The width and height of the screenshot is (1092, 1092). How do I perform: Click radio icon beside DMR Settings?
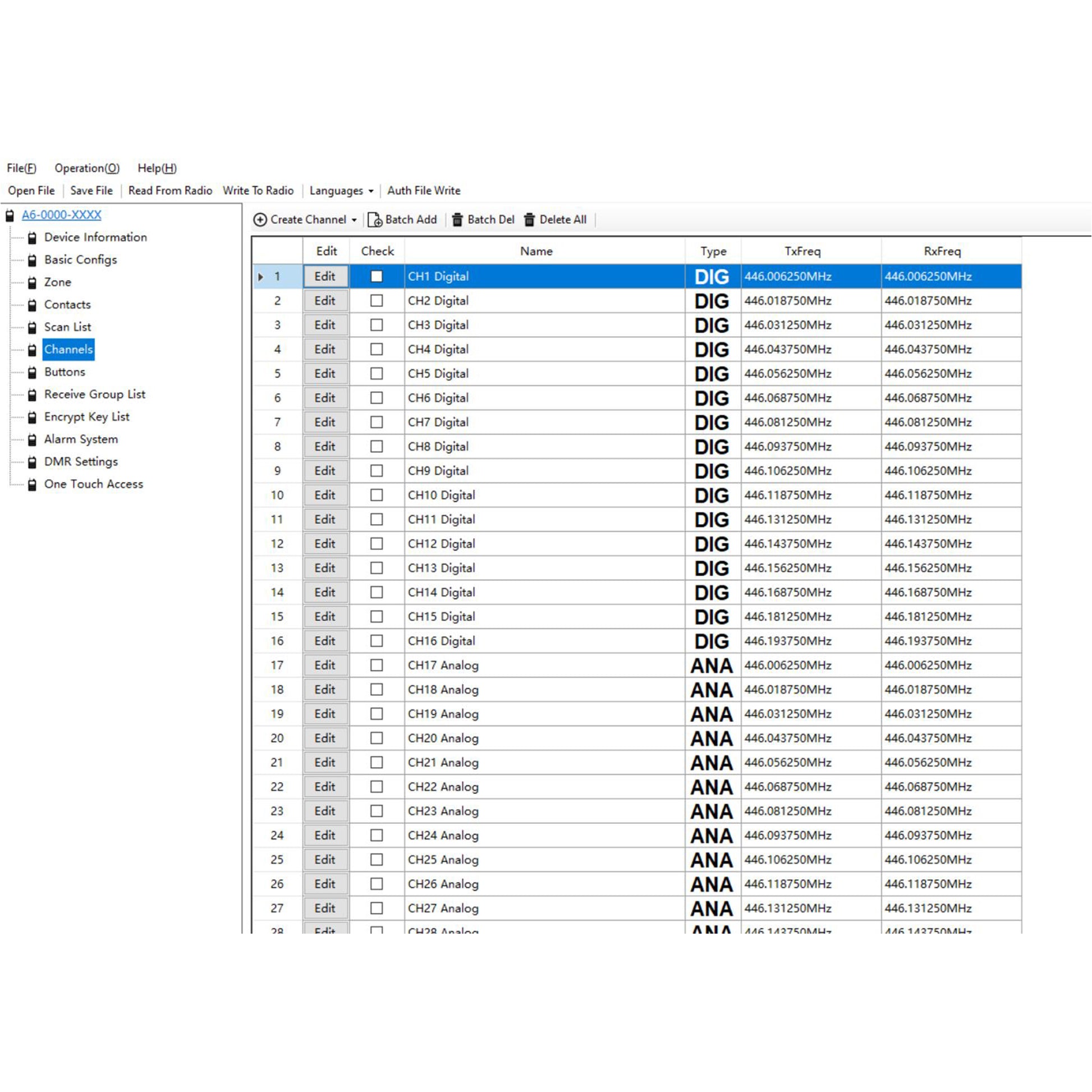(32, 462)
